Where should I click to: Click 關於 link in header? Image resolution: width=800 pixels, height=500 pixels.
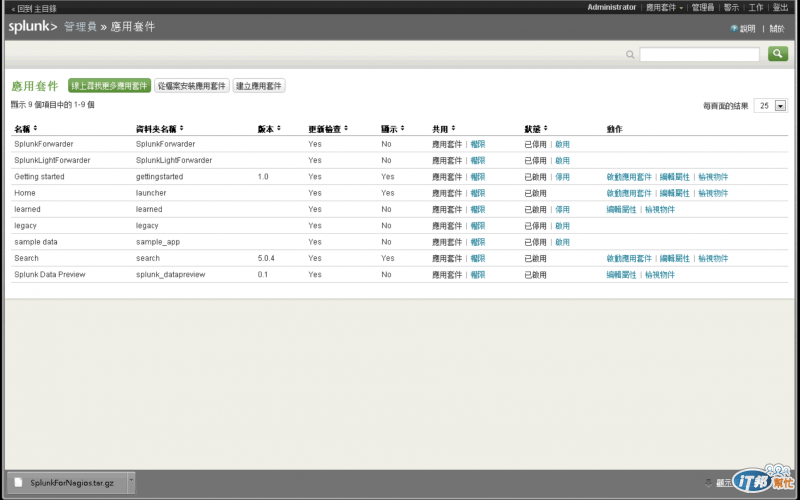[777, 29]
